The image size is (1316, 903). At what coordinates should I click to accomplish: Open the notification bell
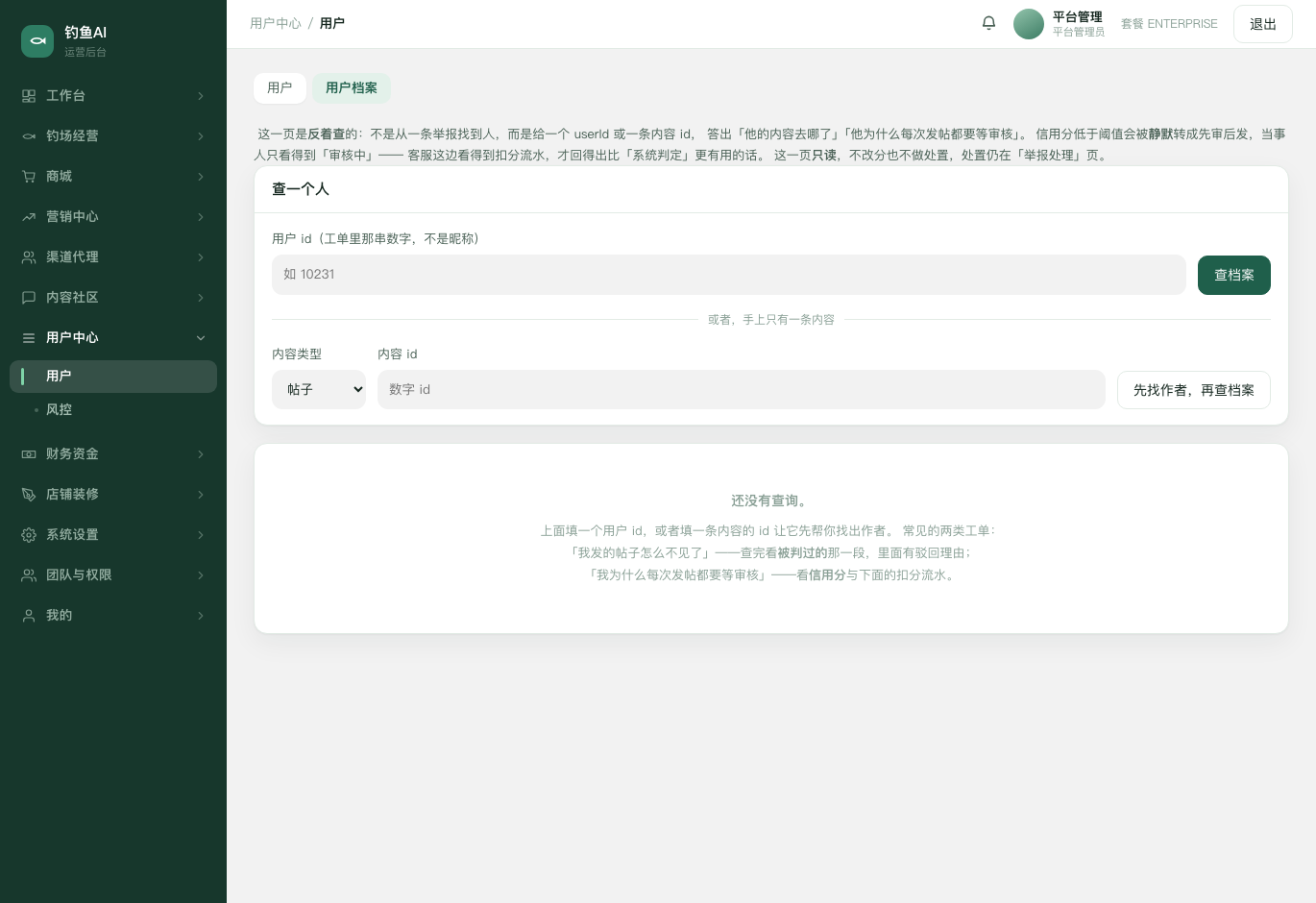click(x=988, y=23)
